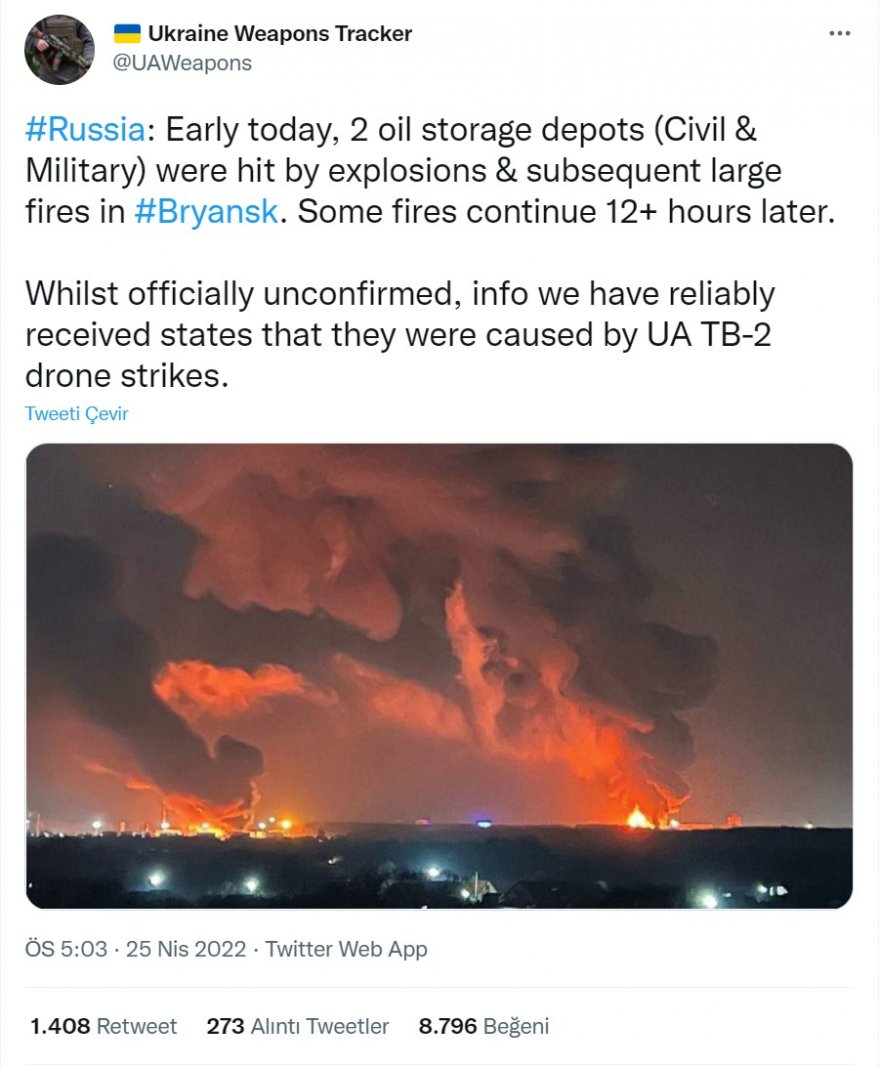Click the Ukraine flag emoji beside the name

click(x=127, y=34)
